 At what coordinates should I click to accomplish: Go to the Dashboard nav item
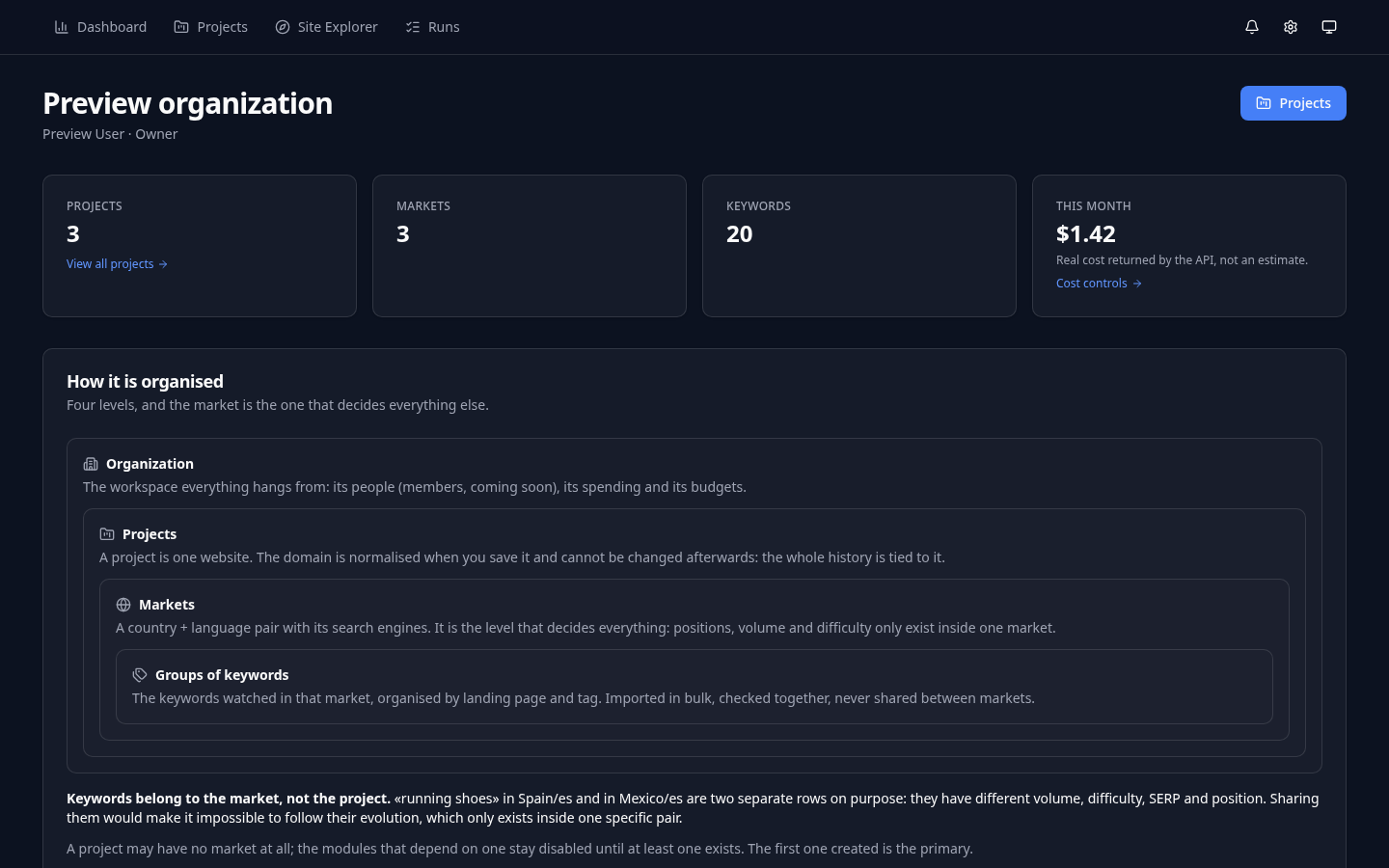coord(100,27)
